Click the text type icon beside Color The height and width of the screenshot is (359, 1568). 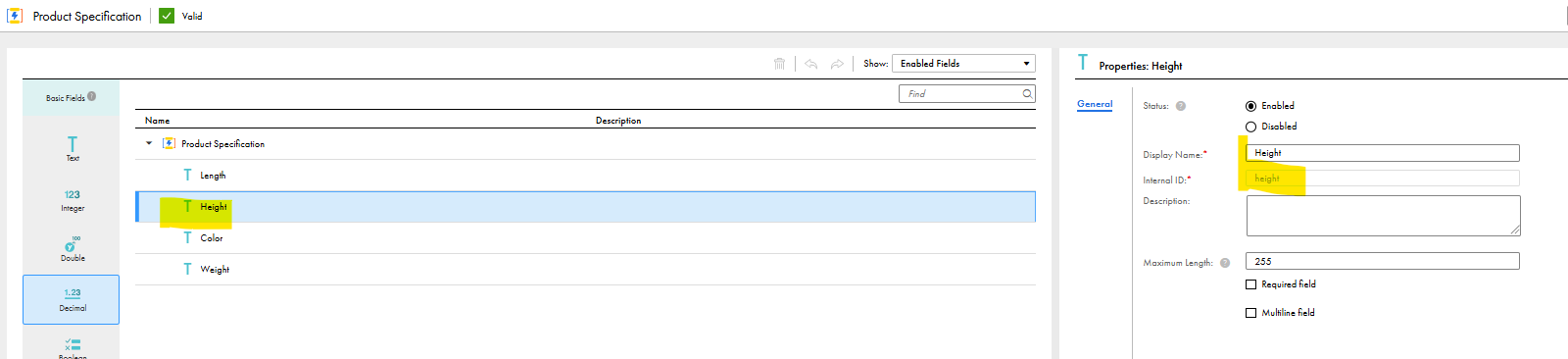187,237
